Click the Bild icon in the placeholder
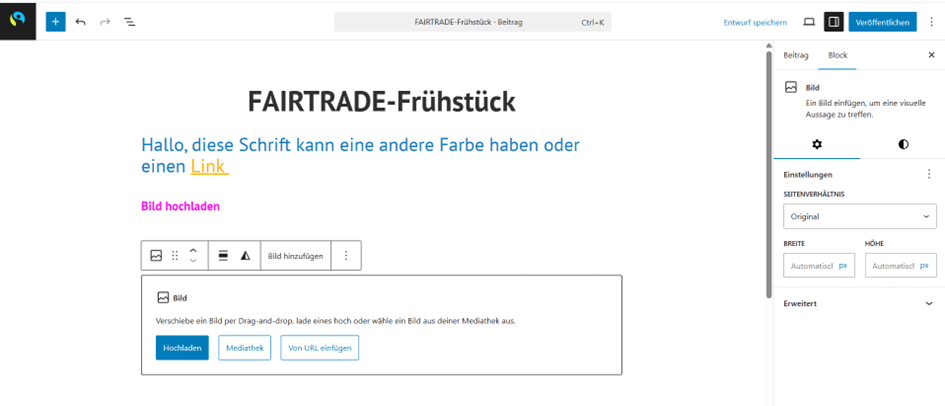The width and height of the screenshot is (945, 406). coord(163,297)
